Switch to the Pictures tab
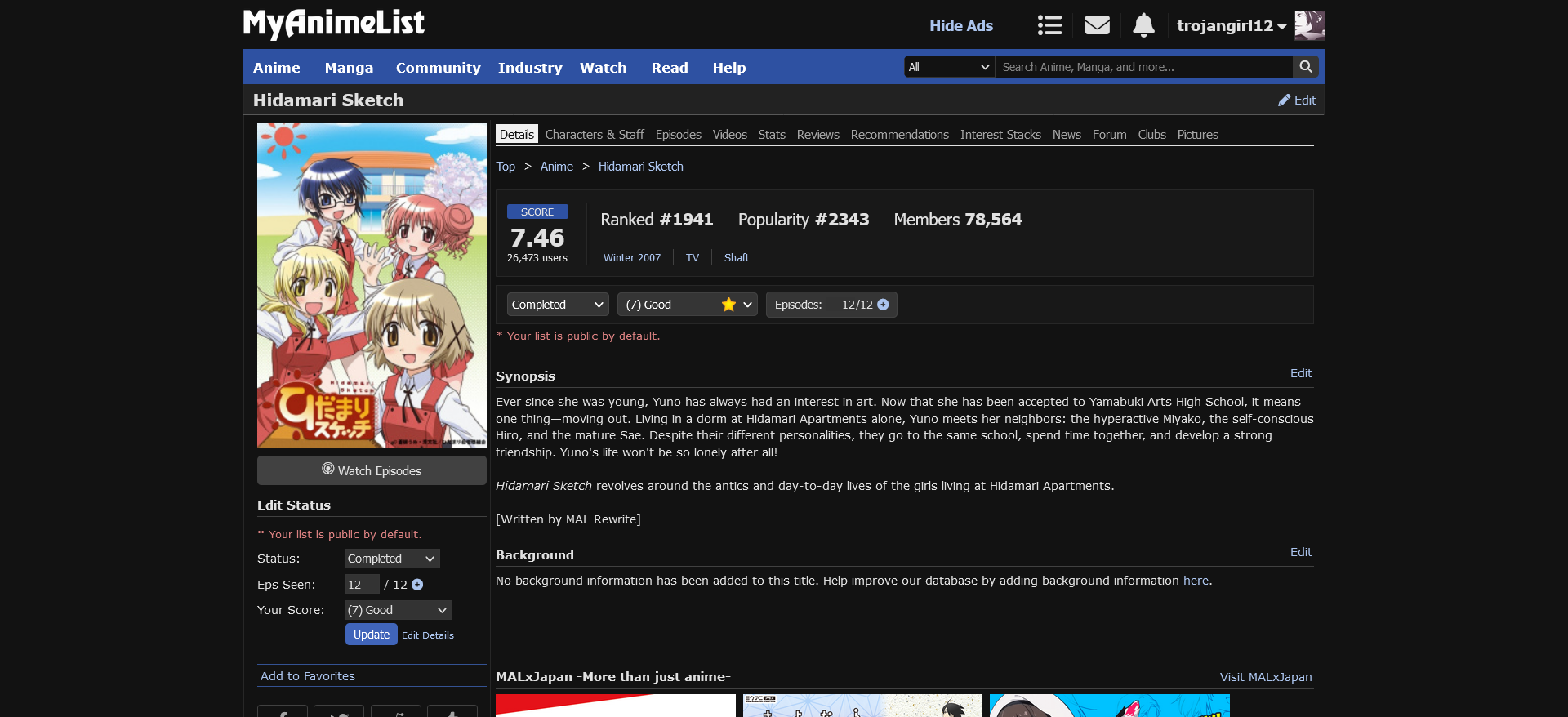Viewport: 1568px width, 717px height. (x=1198, y=135)
